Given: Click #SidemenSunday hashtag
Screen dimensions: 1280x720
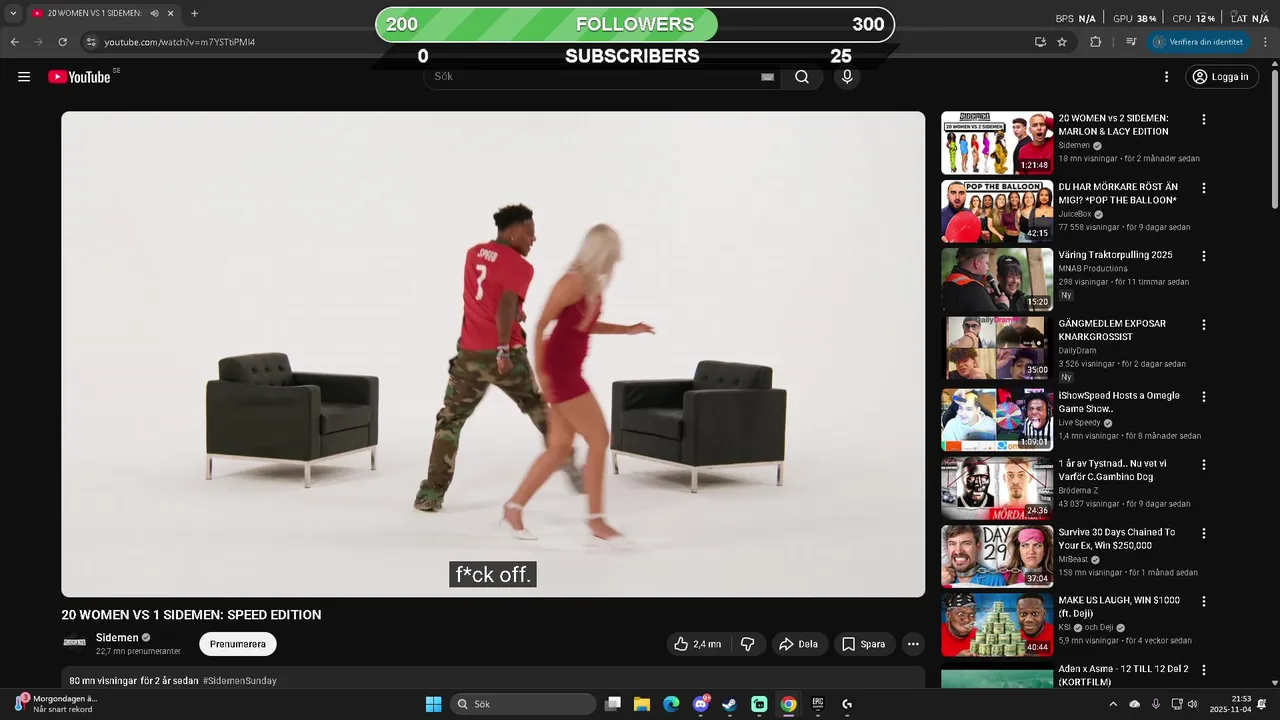Looking at the screenshot, I should coord(240,681).
